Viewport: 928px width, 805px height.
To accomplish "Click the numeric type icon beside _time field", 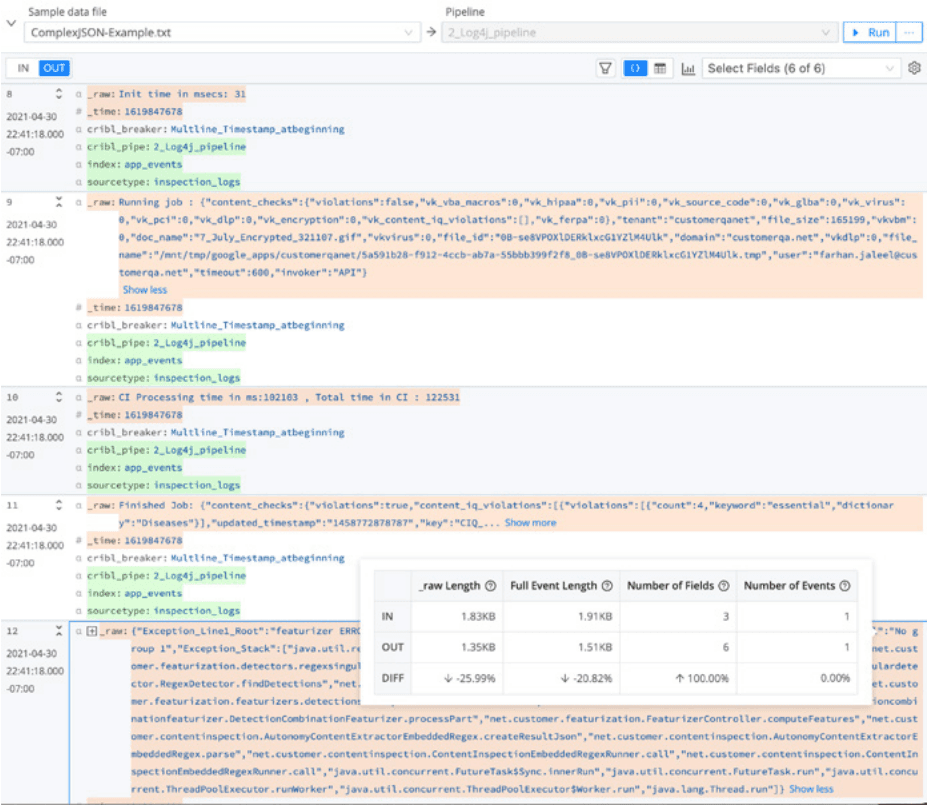I will (x=78, y=110).
